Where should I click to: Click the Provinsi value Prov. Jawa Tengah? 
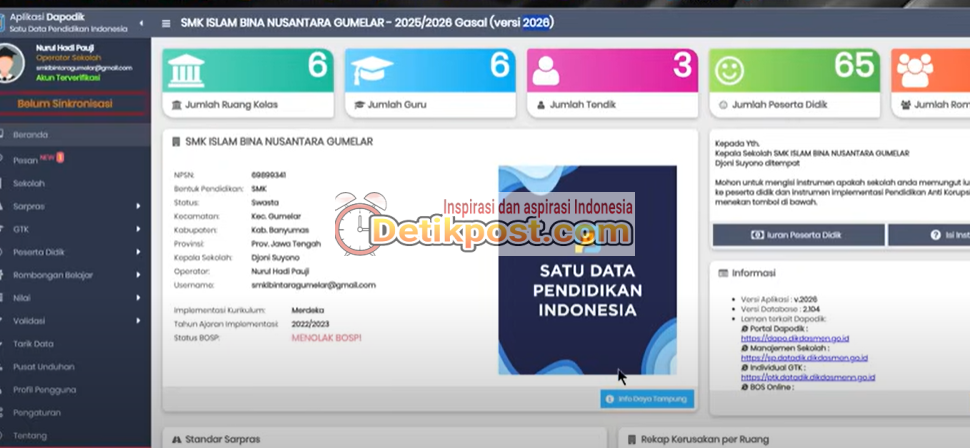point(286,244)
